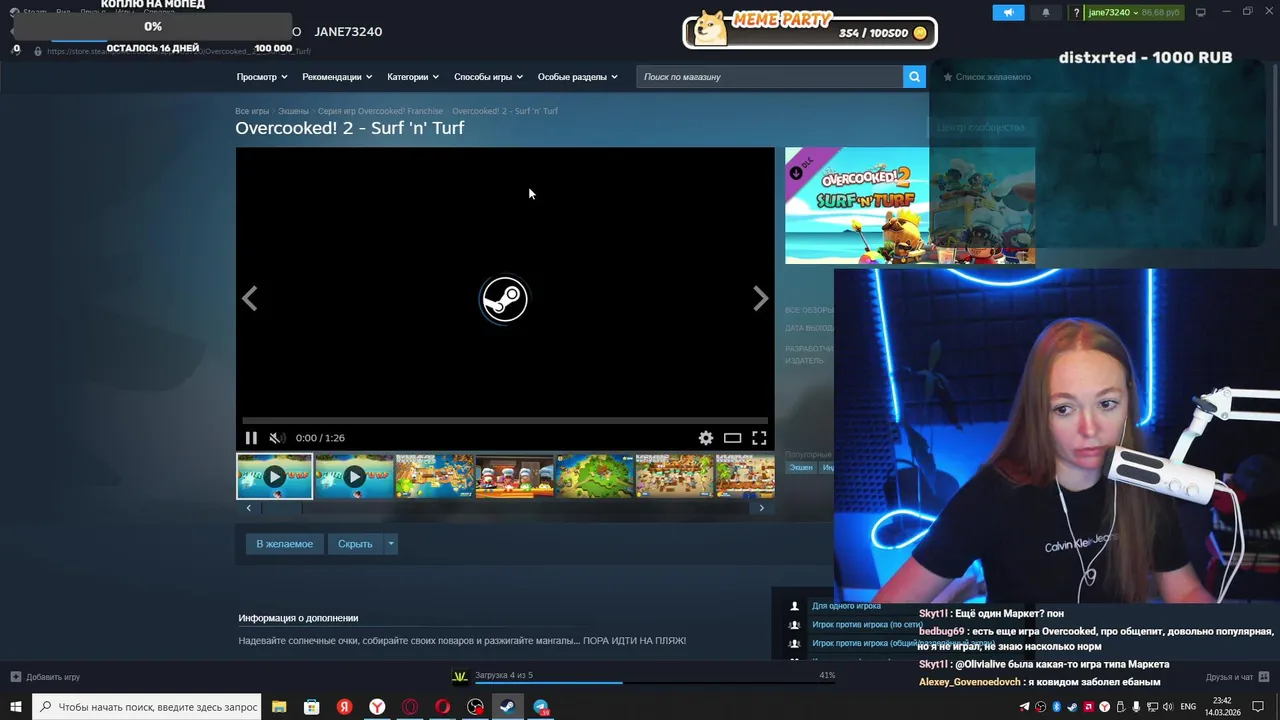Screen dimensions: 1280x720
Task: Click the thumbnail strip scrollbar handle
Action: point(280,508)
